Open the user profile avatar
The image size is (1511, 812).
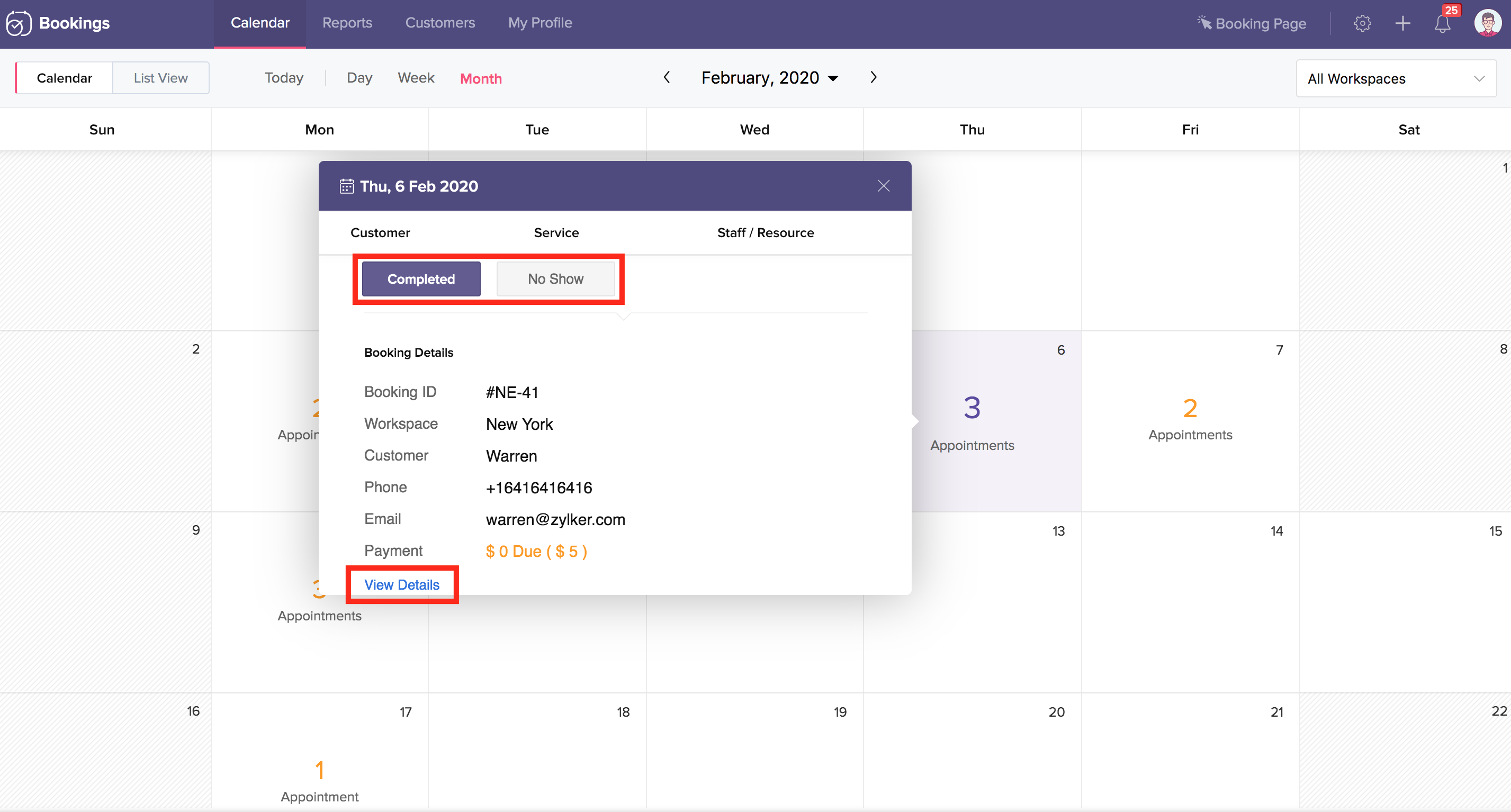coord(1488,23)
